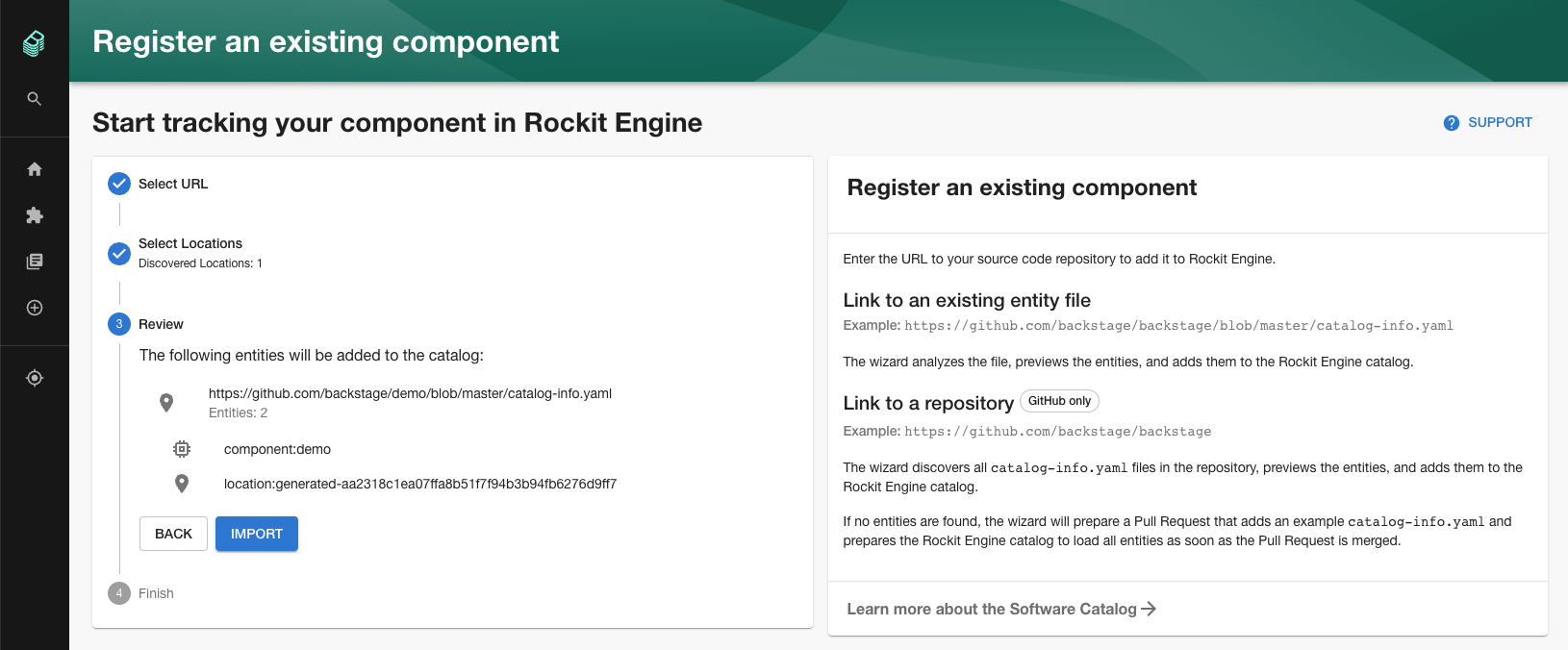
Task: Click the example catalog-info.yaml blob/master URL
Action: click(x=1178, y=326)
